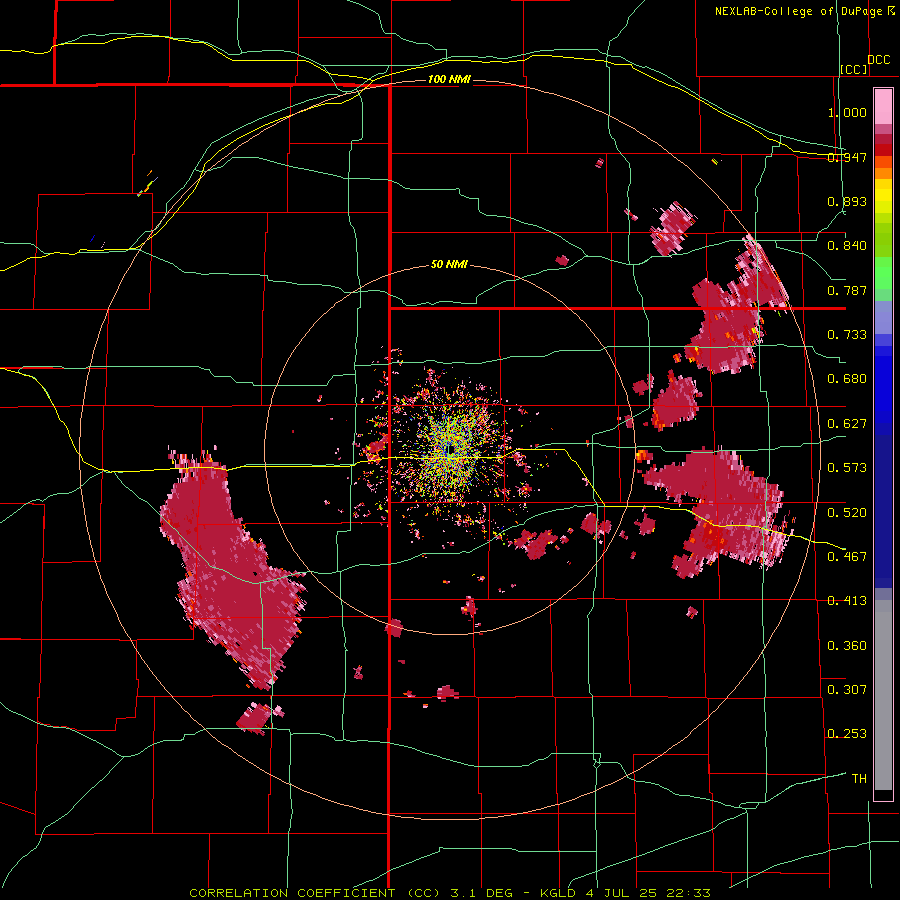This screenshot has width=900, height=900.
Task: Click the 50 NMI range ring label
Action: tap(449, 264)
